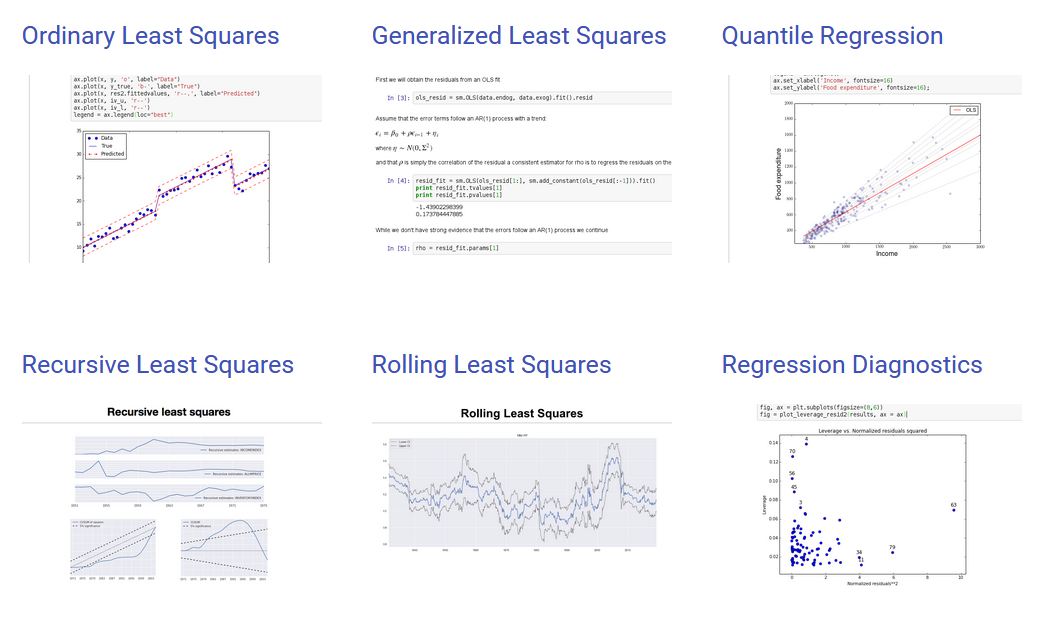Open the Regression Diagnostics heading link
The width and height of the screenshot is (1046, 620).
coord(852,365)
